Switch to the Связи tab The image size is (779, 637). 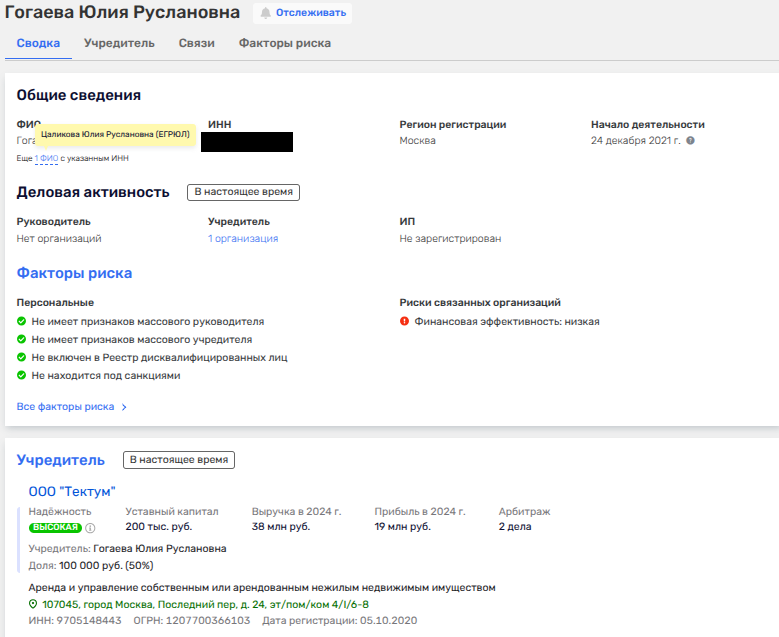(196, 44)
